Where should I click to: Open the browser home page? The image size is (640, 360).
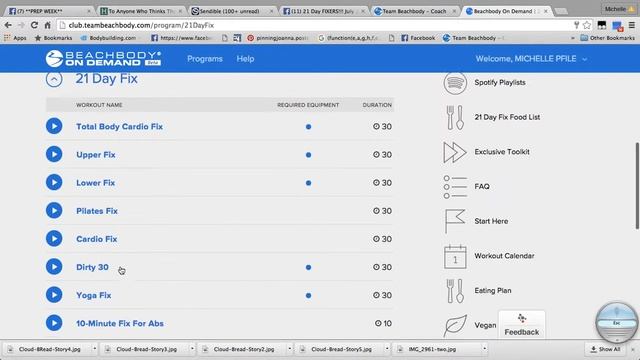click(47, 25)
